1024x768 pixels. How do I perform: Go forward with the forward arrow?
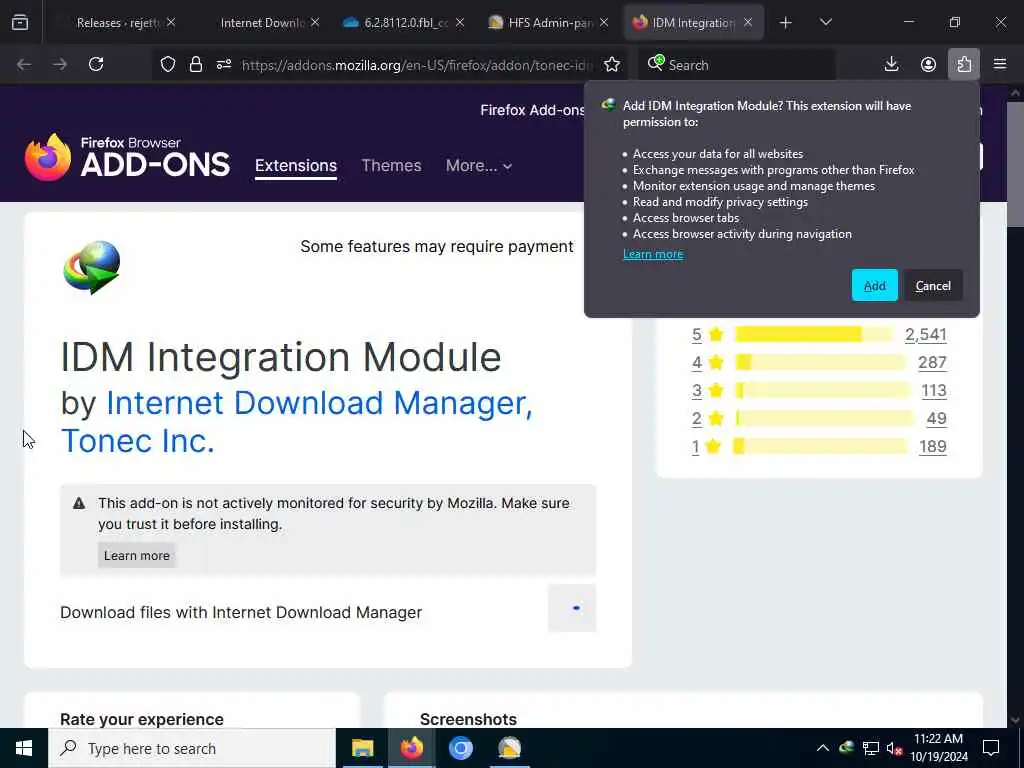(60, 64)
